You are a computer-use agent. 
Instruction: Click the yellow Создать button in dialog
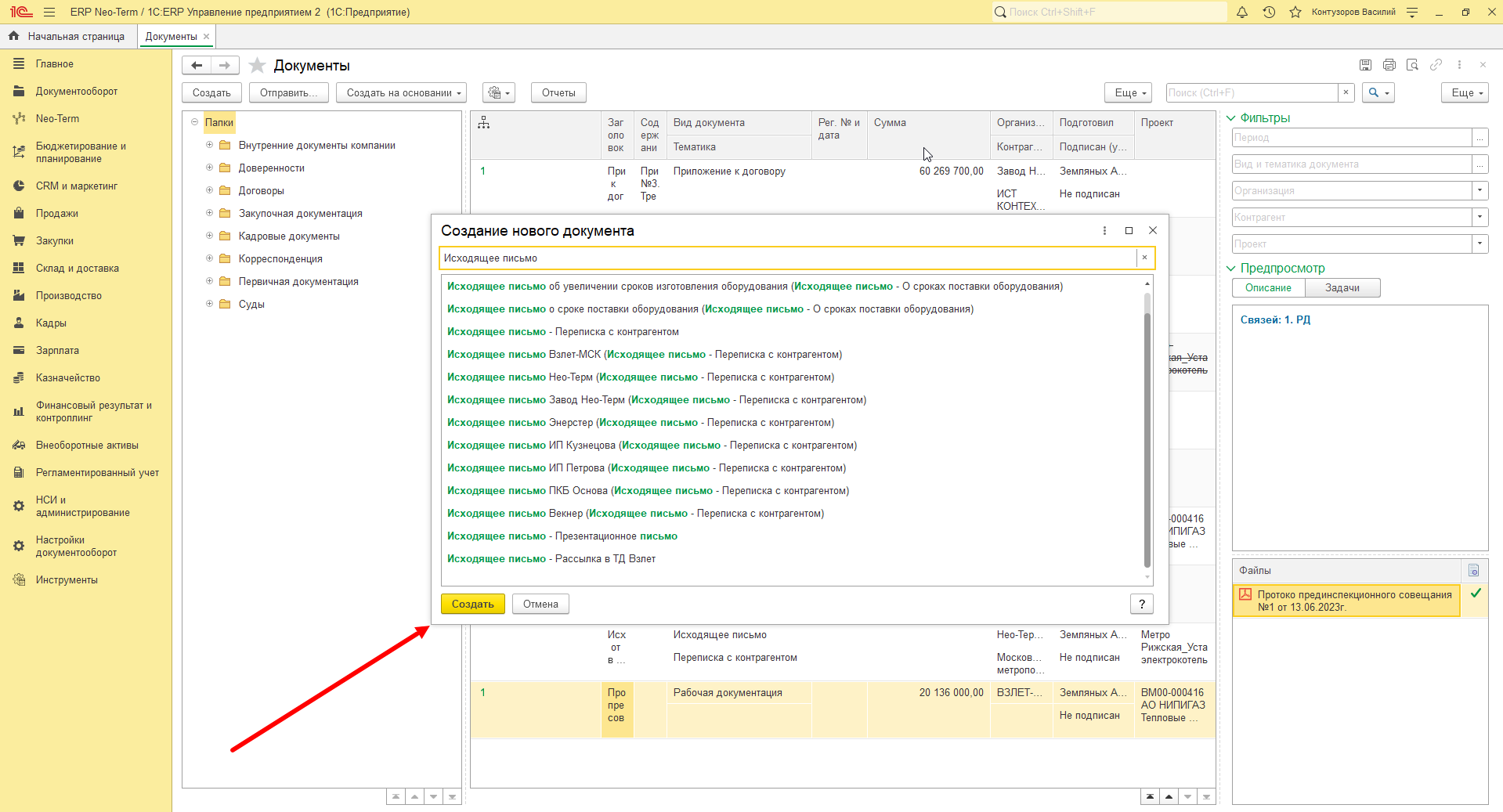click(473, 604)
